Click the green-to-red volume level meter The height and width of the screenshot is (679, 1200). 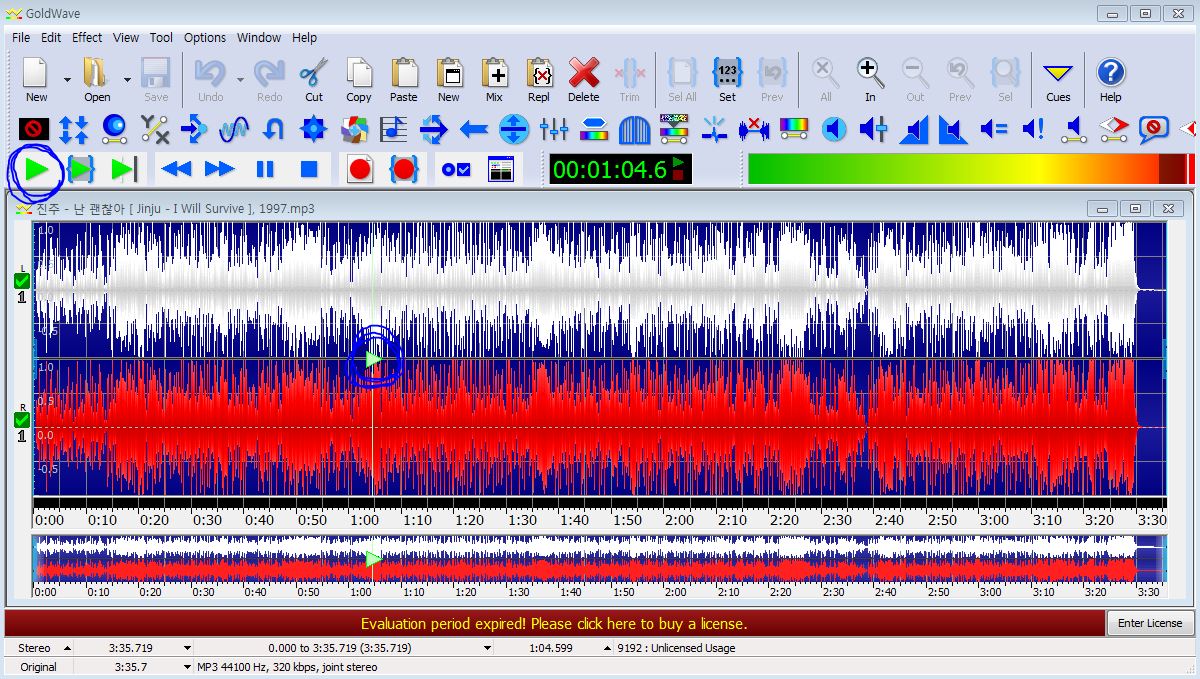(x=970, y=169)
